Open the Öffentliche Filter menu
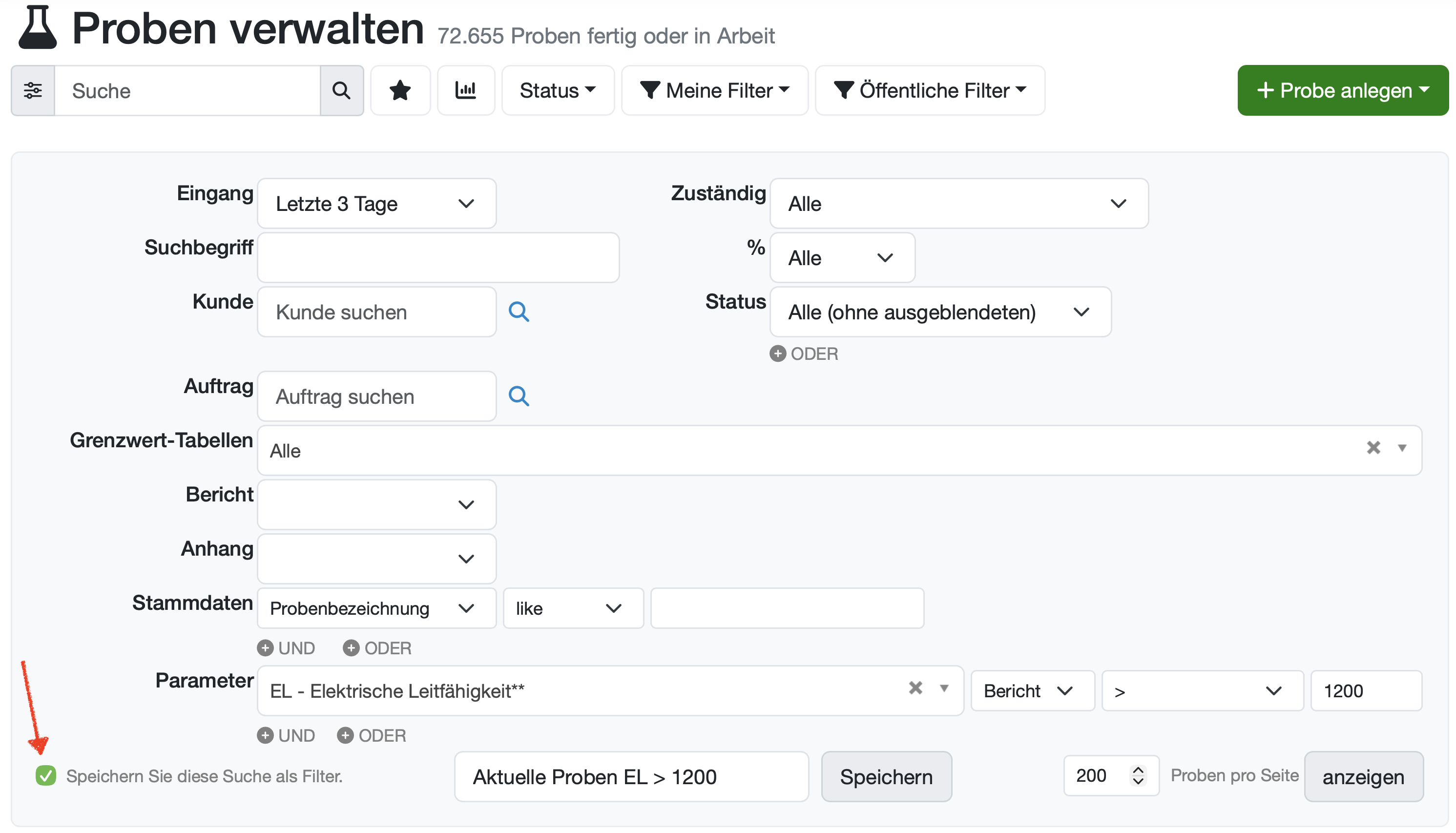This screenshot has height=833, width=1456. 930,90
